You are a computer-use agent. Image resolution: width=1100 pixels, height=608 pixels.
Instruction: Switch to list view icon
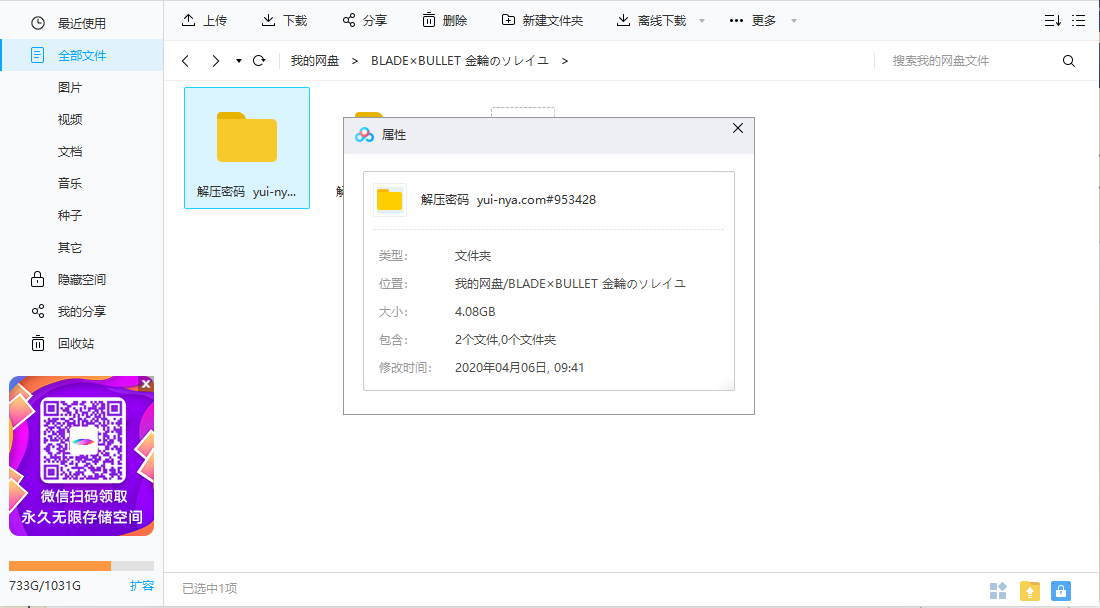pyautogui.click(x=1079, y=20)
